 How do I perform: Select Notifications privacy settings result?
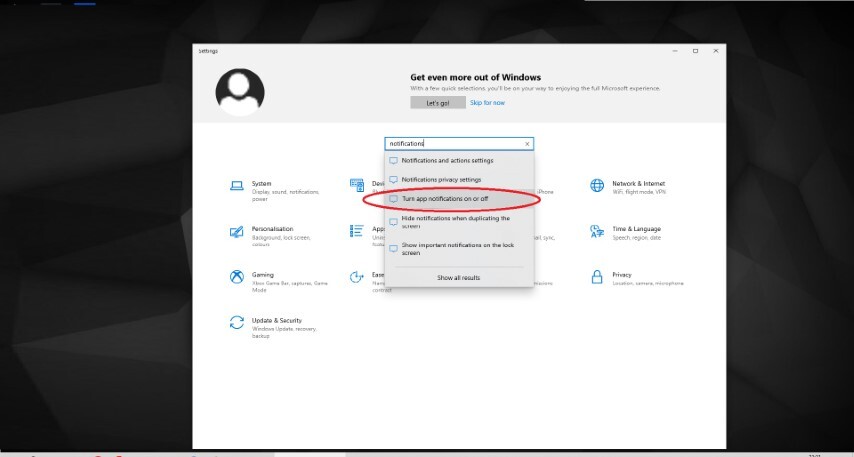tap(459, 180)
